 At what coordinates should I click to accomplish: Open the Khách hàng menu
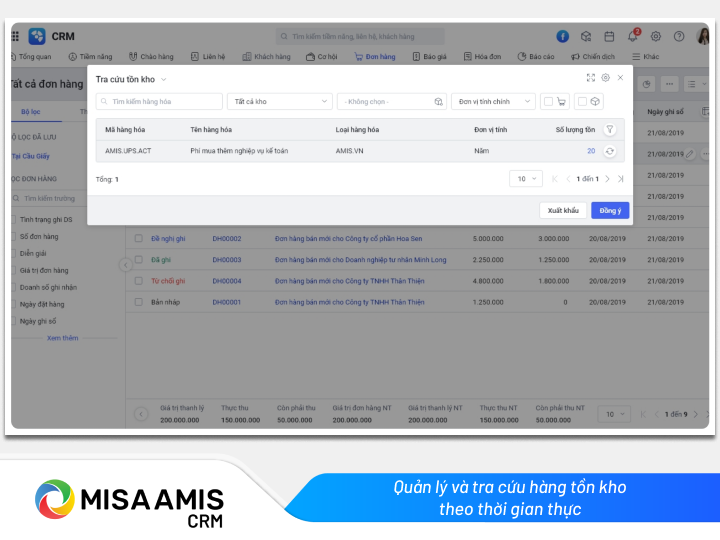(x=266, y=56)
